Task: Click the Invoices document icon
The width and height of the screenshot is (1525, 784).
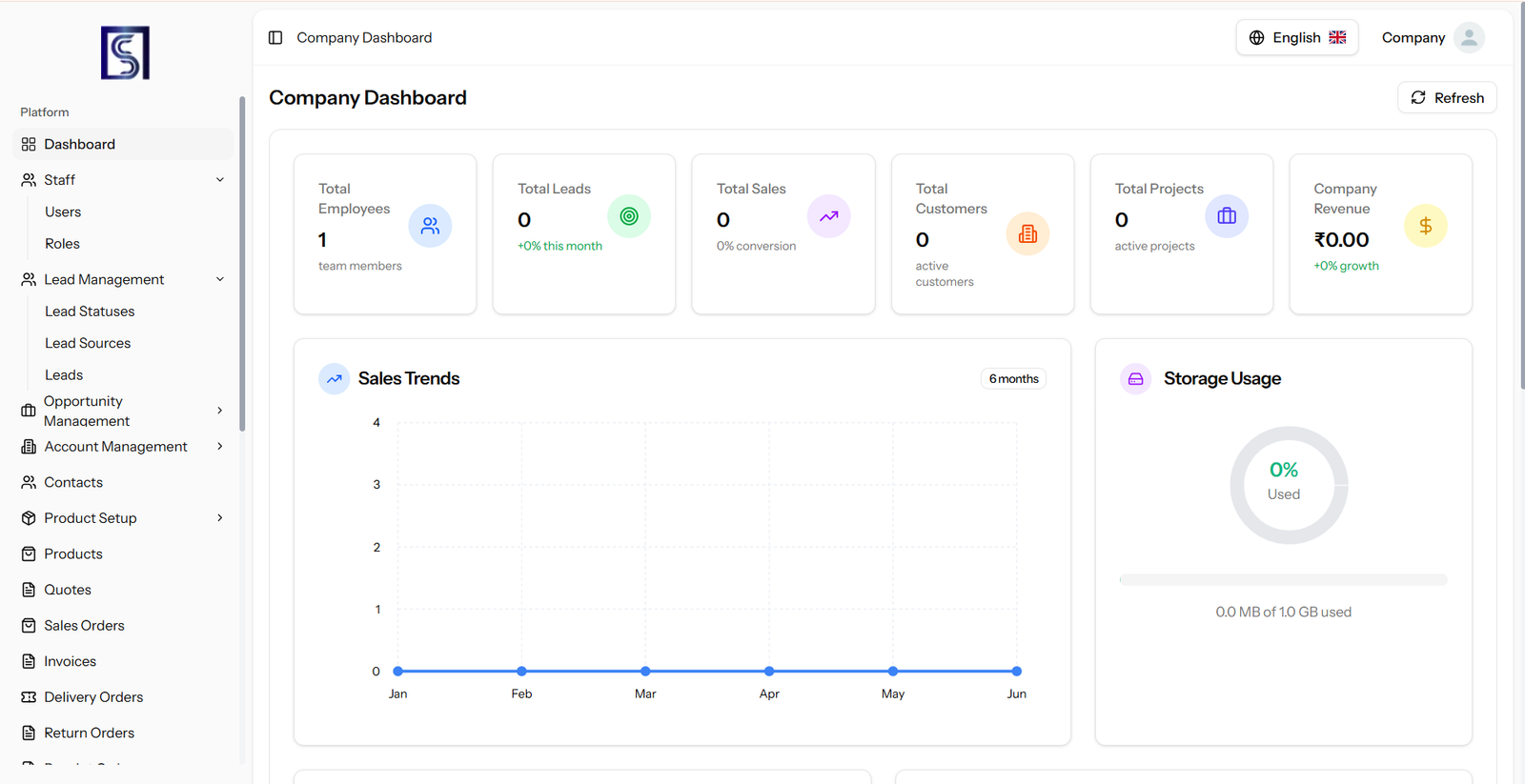Action: [29, 661]
